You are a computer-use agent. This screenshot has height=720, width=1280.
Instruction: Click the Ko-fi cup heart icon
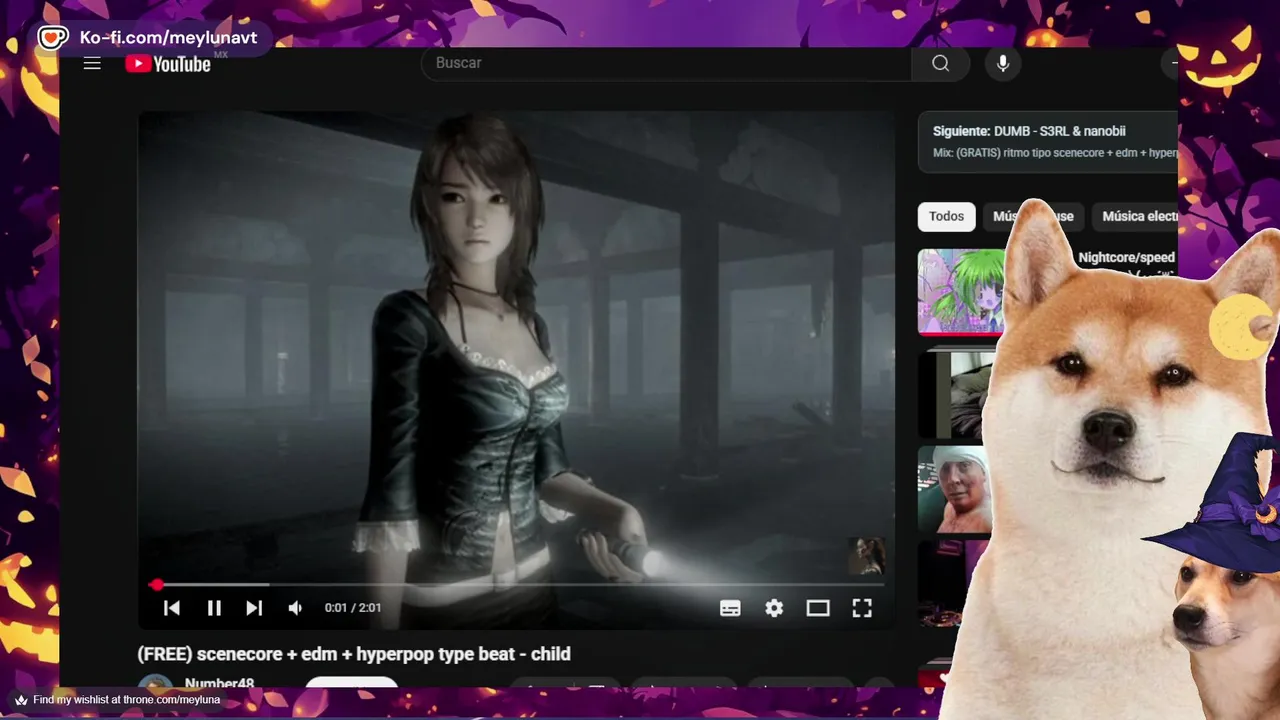click(53, 38)
